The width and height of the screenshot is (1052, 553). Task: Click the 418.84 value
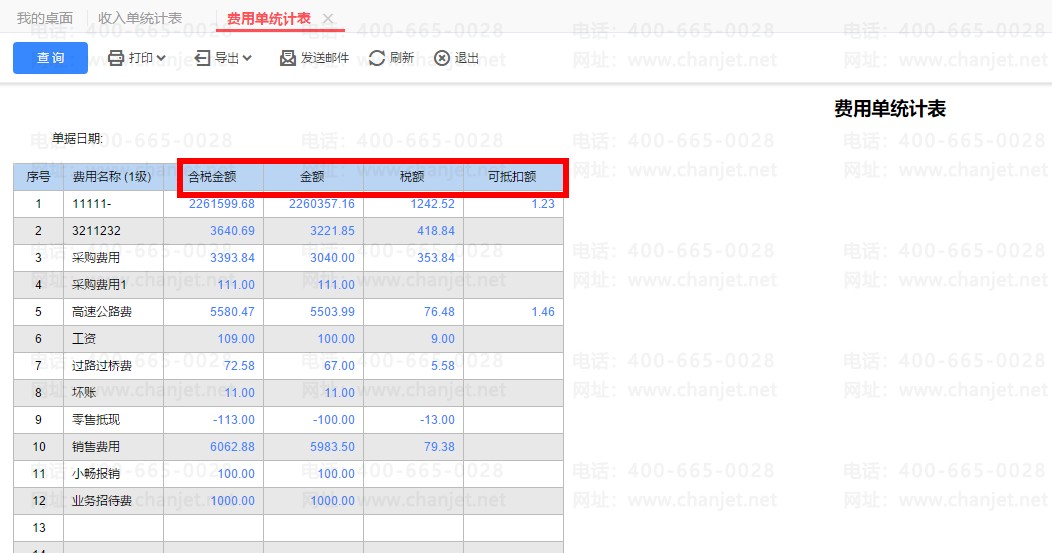pyautogui.click(x=435, y=231)
